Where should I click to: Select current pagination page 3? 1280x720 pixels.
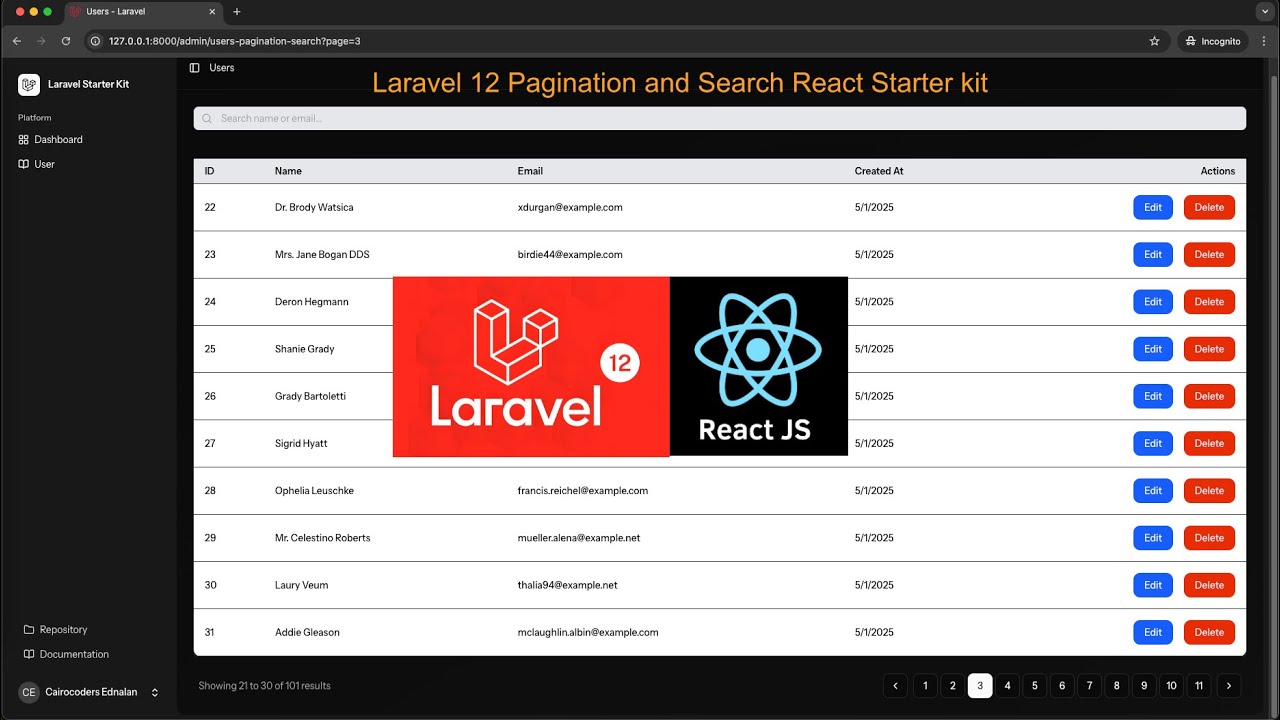pos(980,686)
